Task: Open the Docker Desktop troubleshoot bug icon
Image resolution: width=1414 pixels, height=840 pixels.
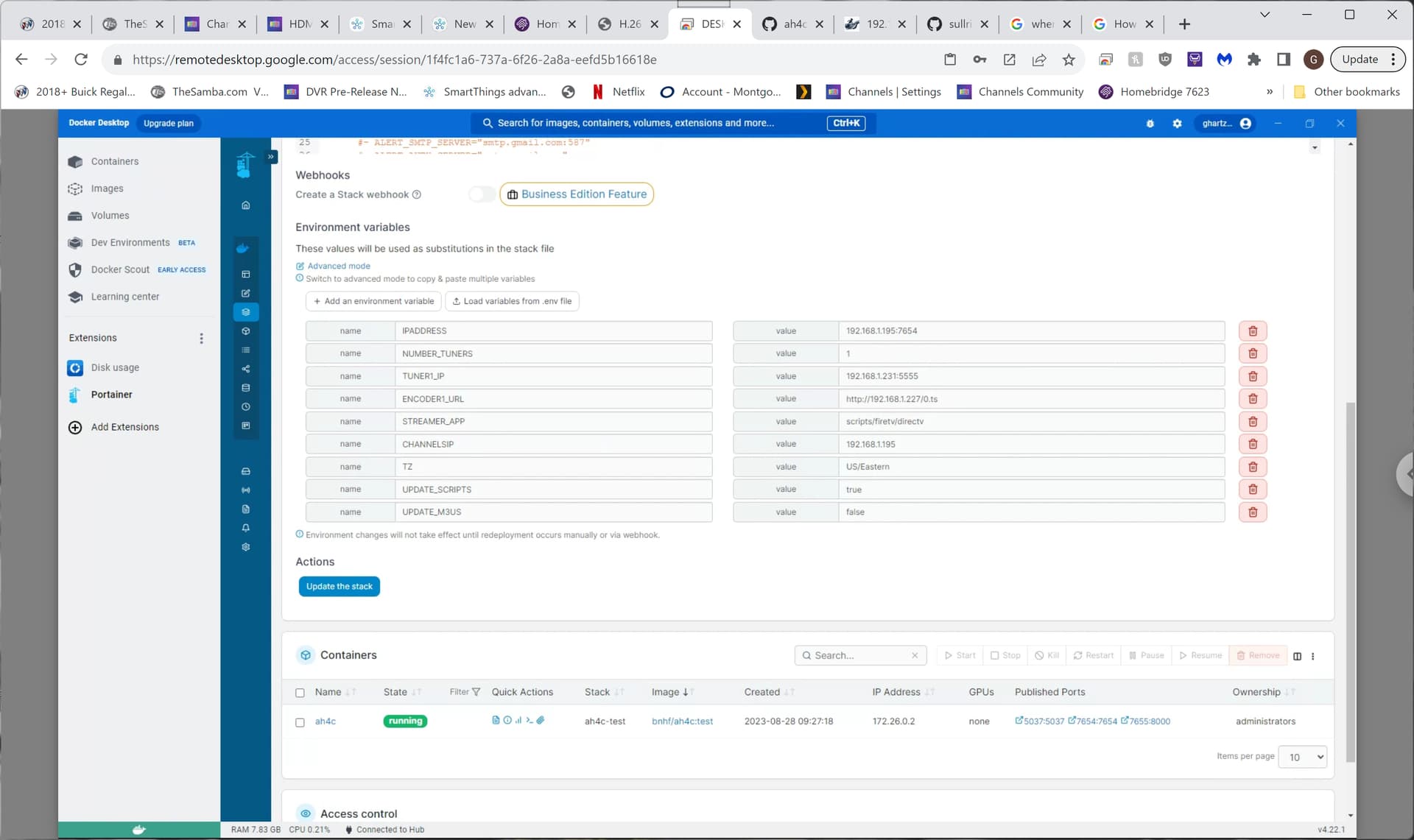Action: (x=1150, y=124)
